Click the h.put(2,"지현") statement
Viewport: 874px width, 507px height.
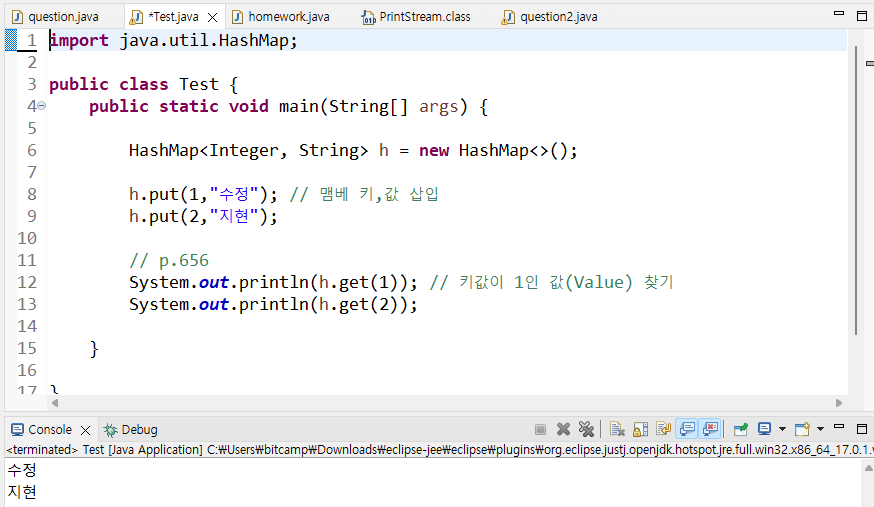tap(203, 216)
